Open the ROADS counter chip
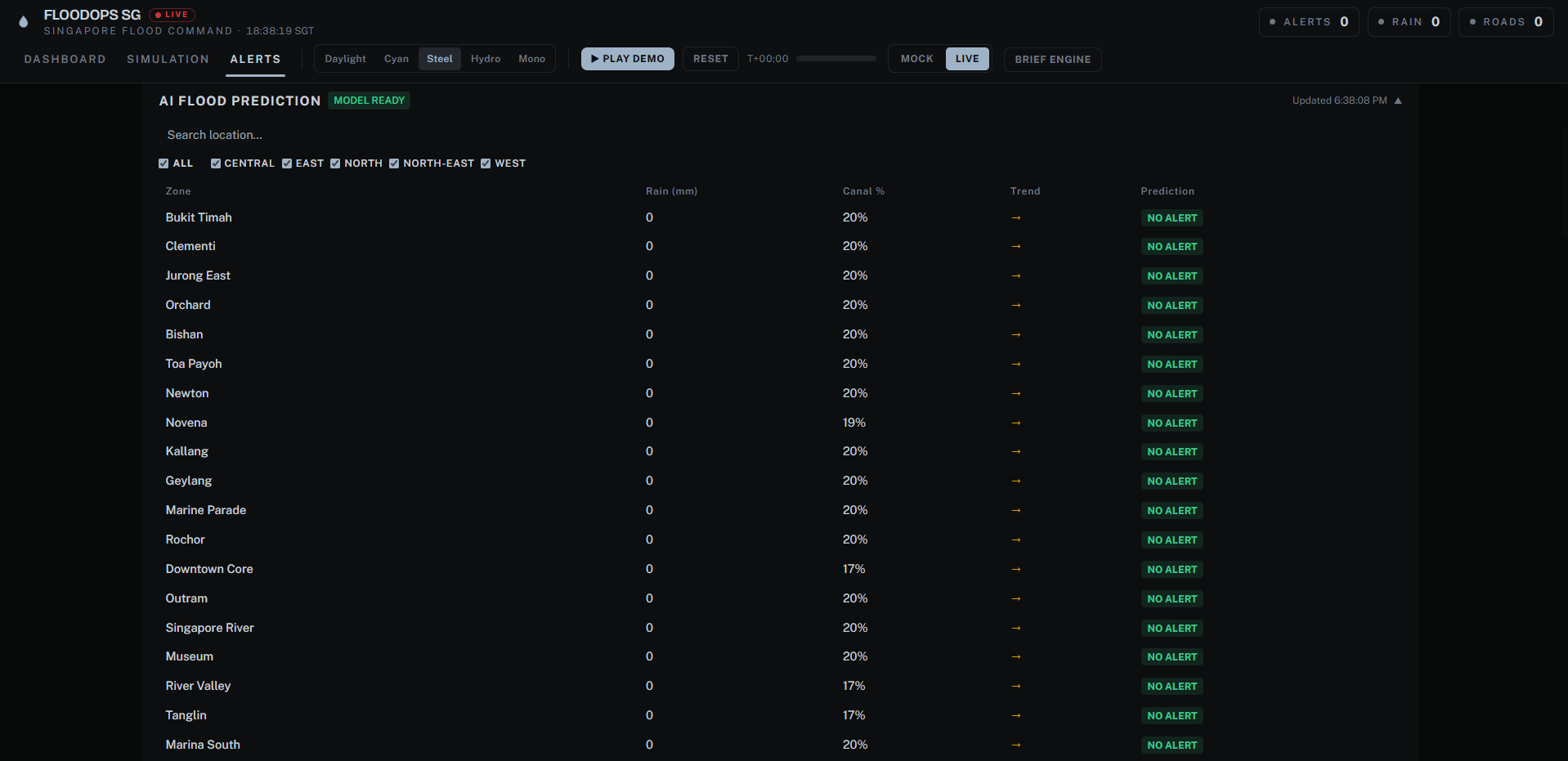Image resolution: width=1568 pixels, height=761 pixels. pyautogui.click(x=1506, y=22)
